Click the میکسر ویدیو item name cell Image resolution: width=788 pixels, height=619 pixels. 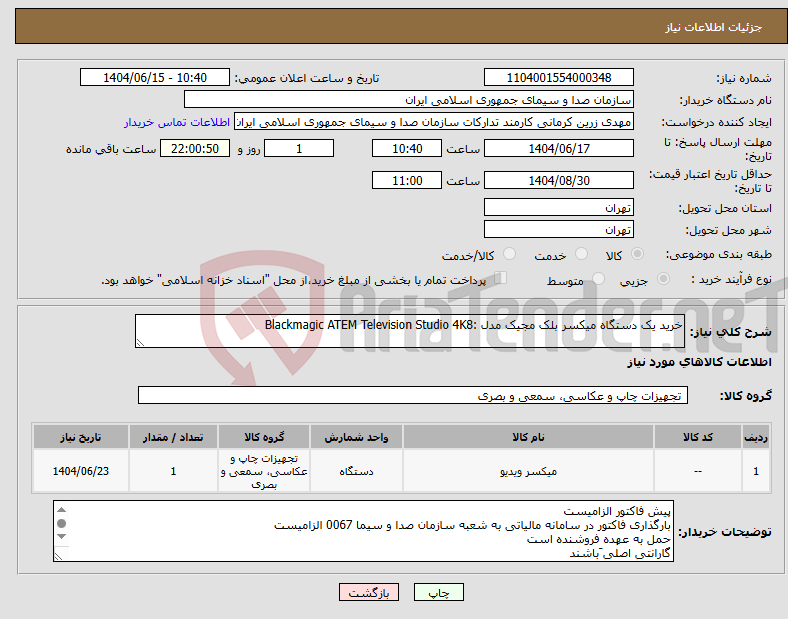(528, 471)
